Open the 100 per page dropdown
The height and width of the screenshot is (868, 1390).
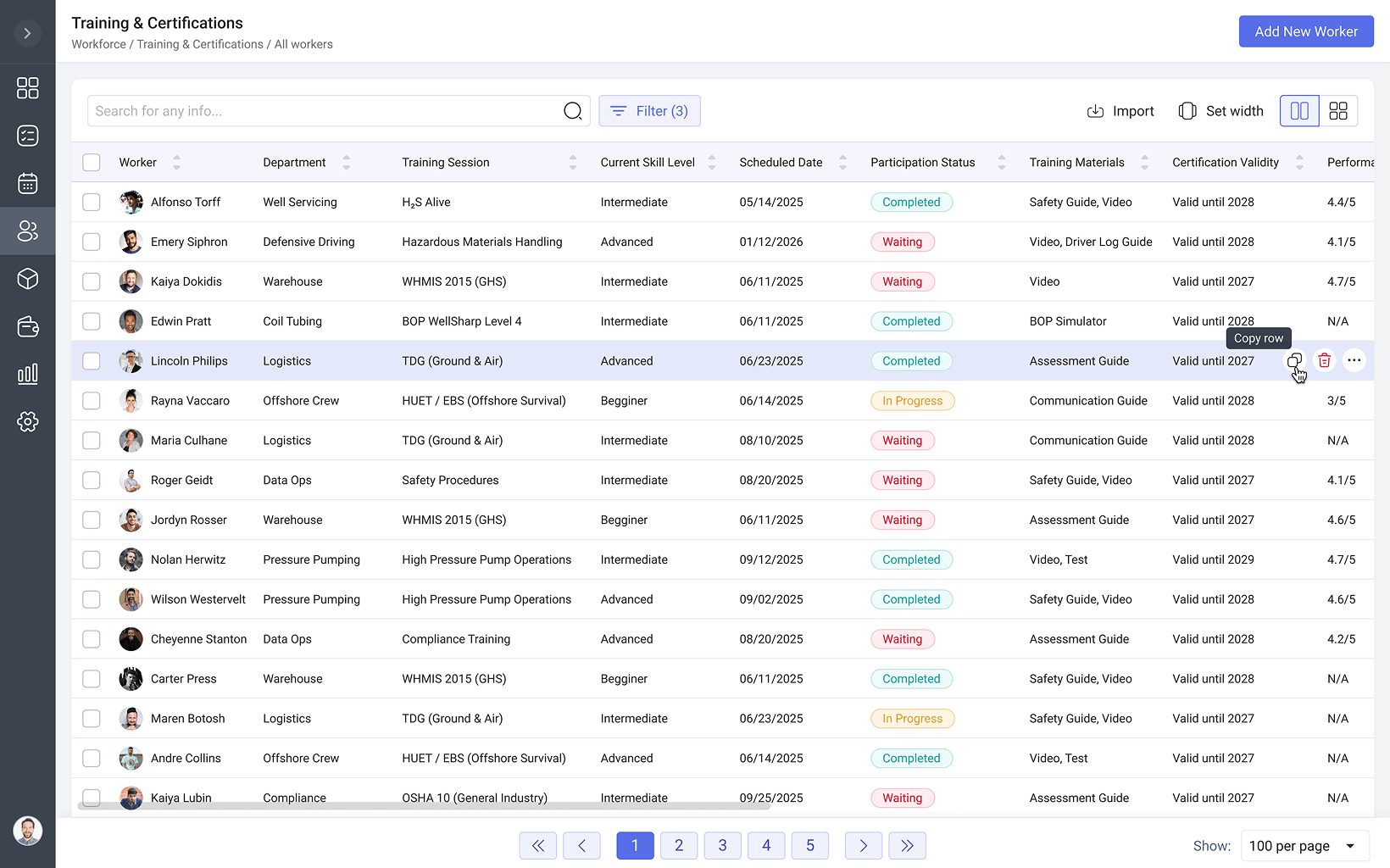(1304, 846)
